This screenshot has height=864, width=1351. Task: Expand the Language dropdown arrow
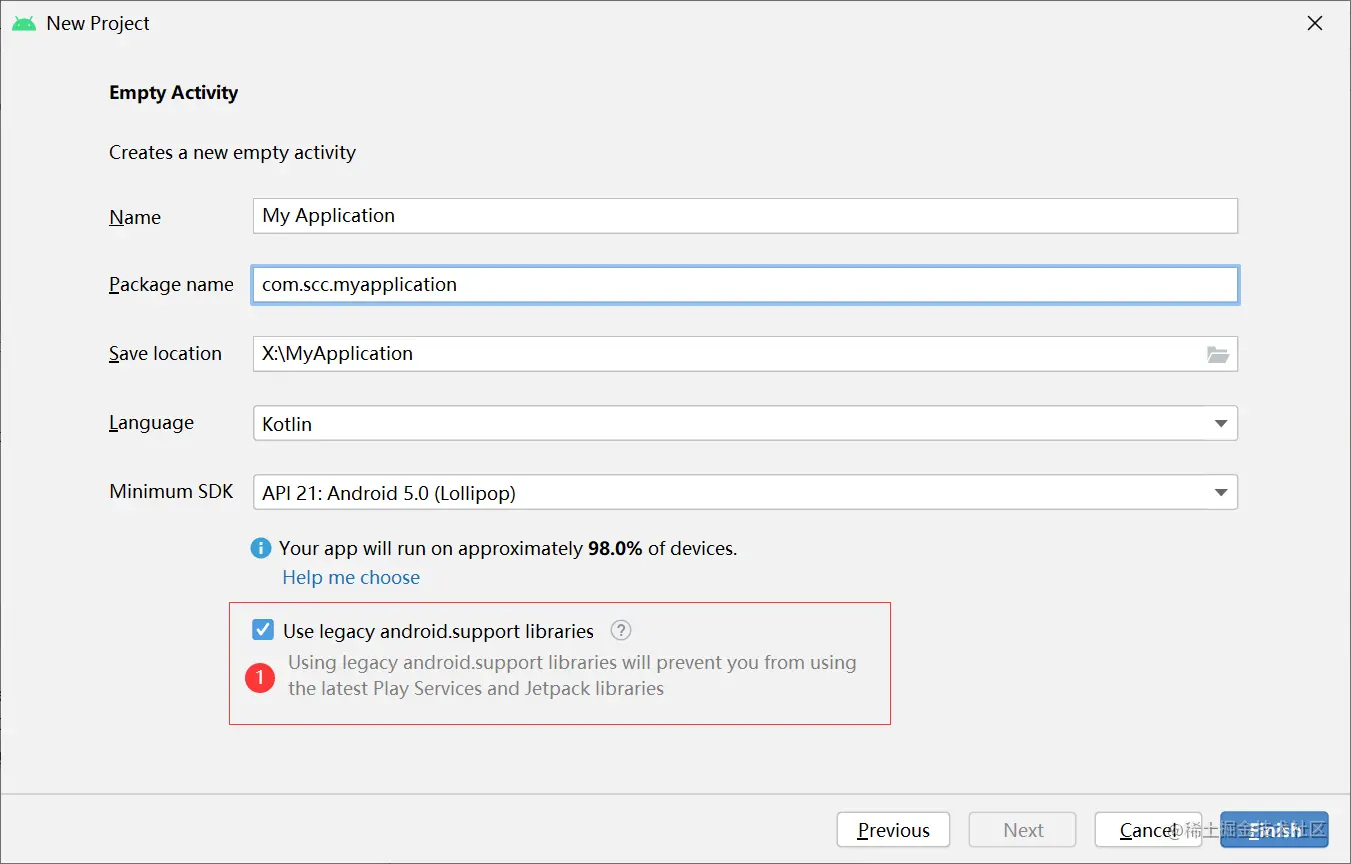pyautogui.click(x=1220, y=424)
